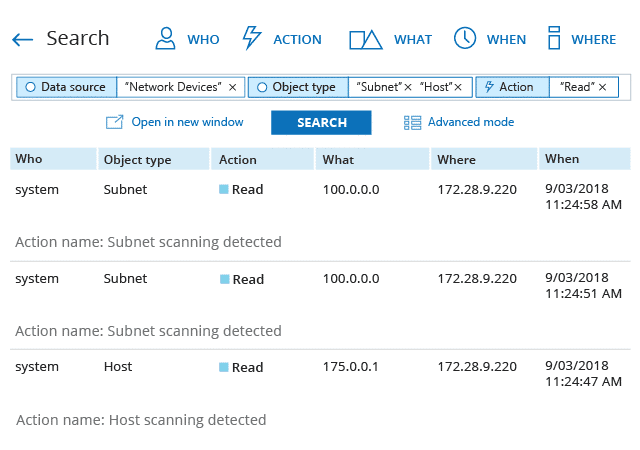Open the WHAT filter
Screen dimensions: 640x450
click(x=413, y=40)
